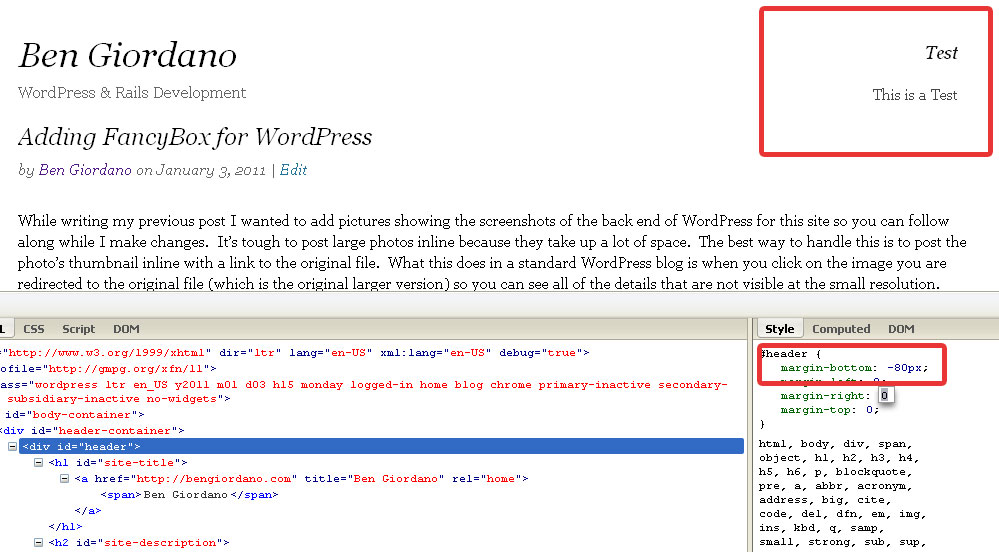Collapse the h1 site-title node
The width and height of the screenshot is (999, 552).
pos(38,463)
